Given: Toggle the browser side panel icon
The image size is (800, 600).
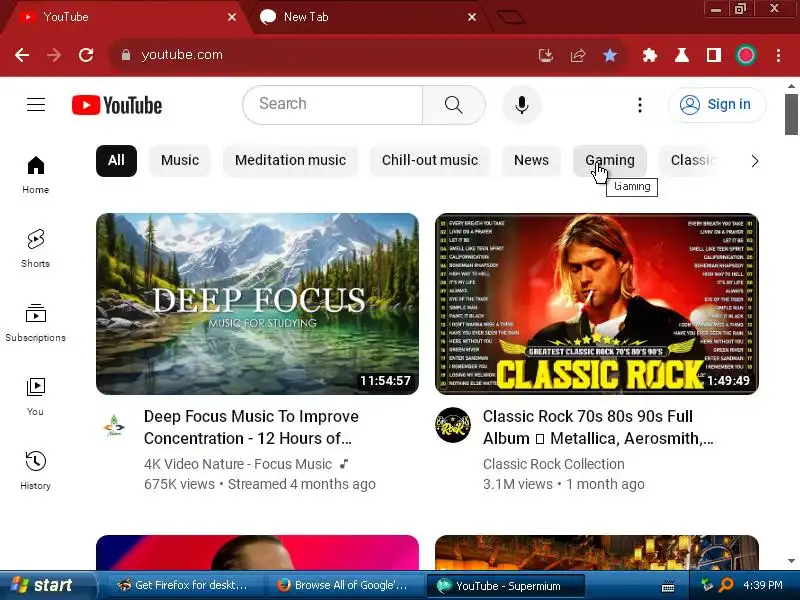Looking at the screenshot, I should coord(714,55).
